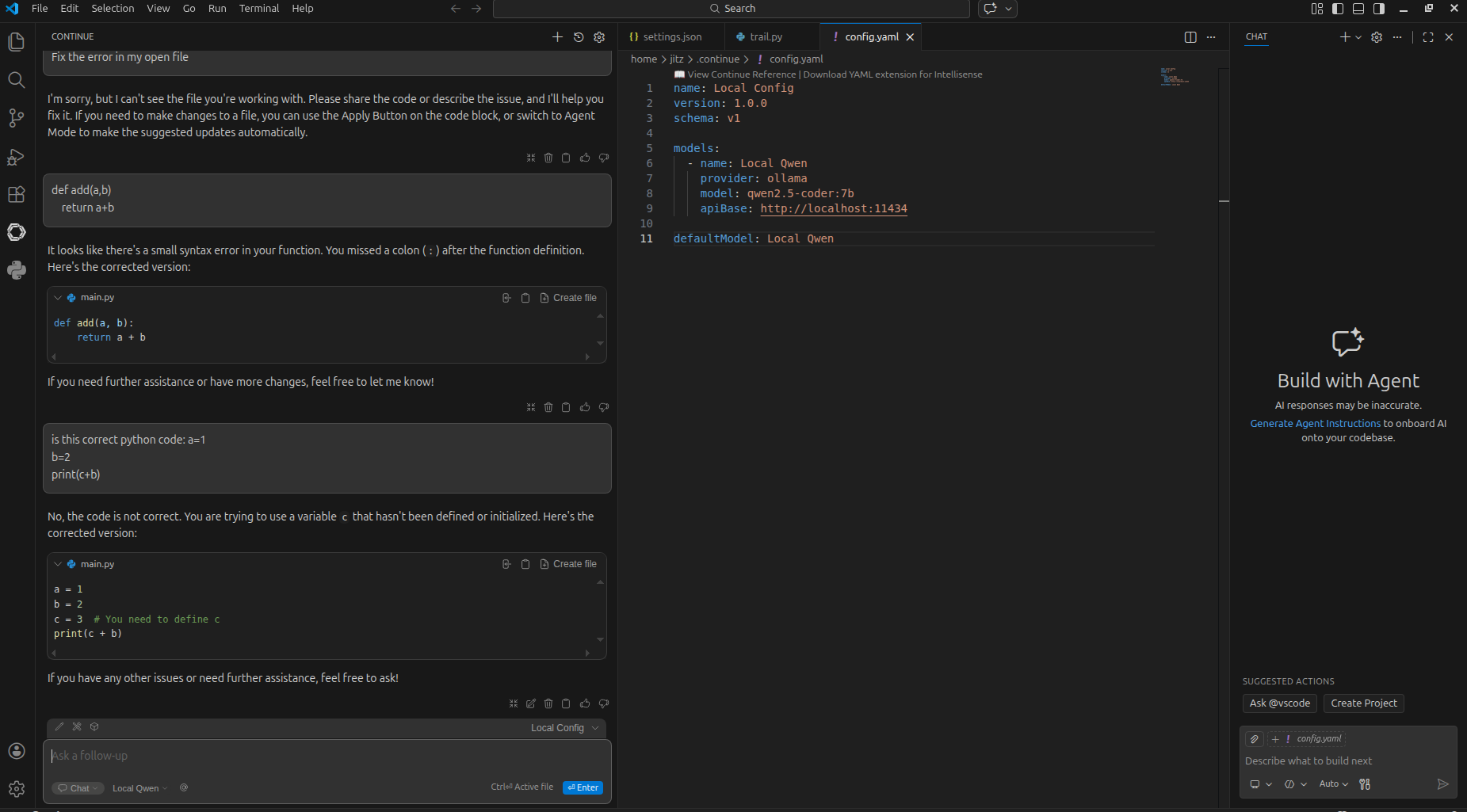Open the Explorer view in activity bar
The height and width of the screenshot is (812, 1467).
click(x=16, y=41)
